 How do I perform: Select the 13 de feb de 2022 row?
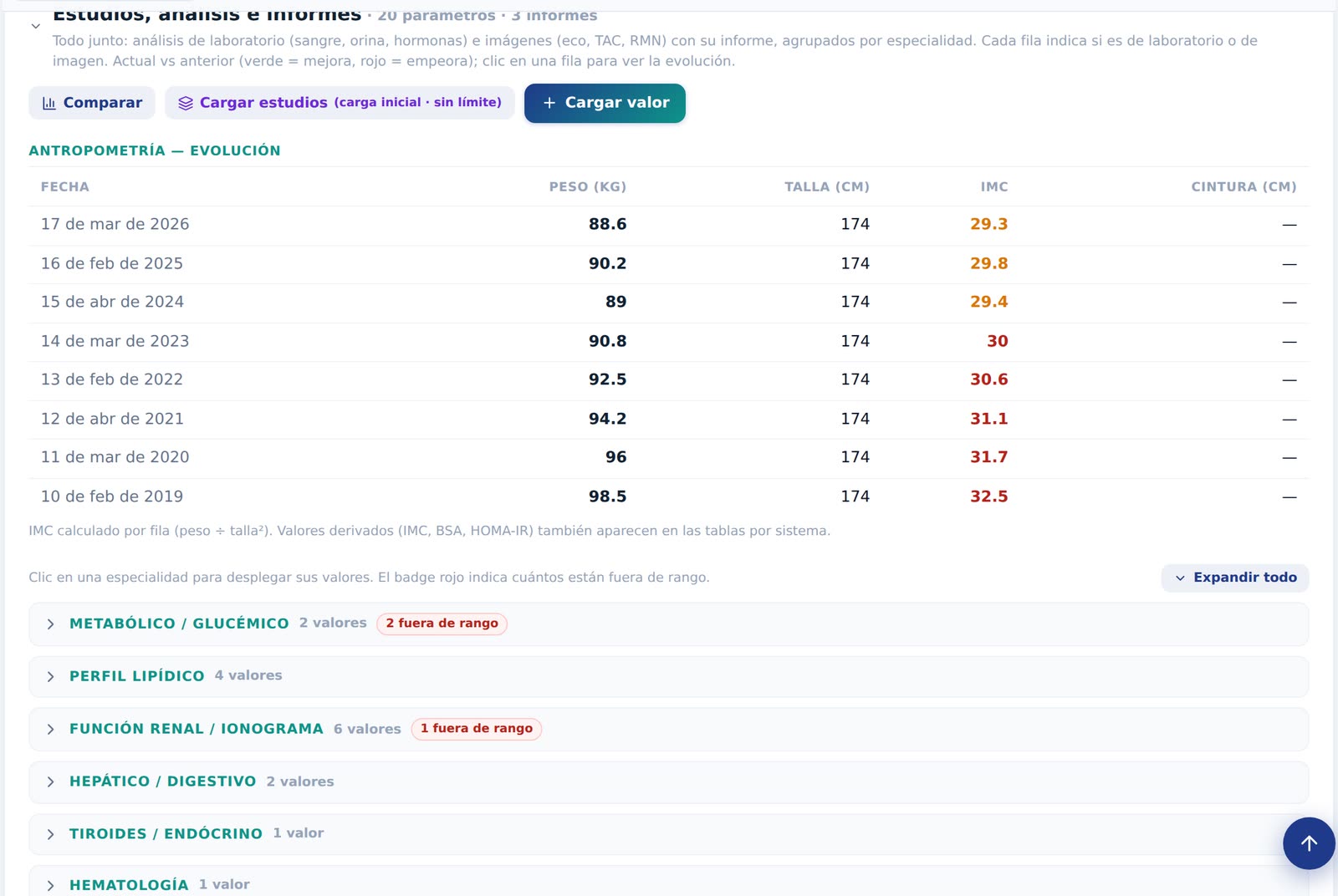tap(668, 380)
